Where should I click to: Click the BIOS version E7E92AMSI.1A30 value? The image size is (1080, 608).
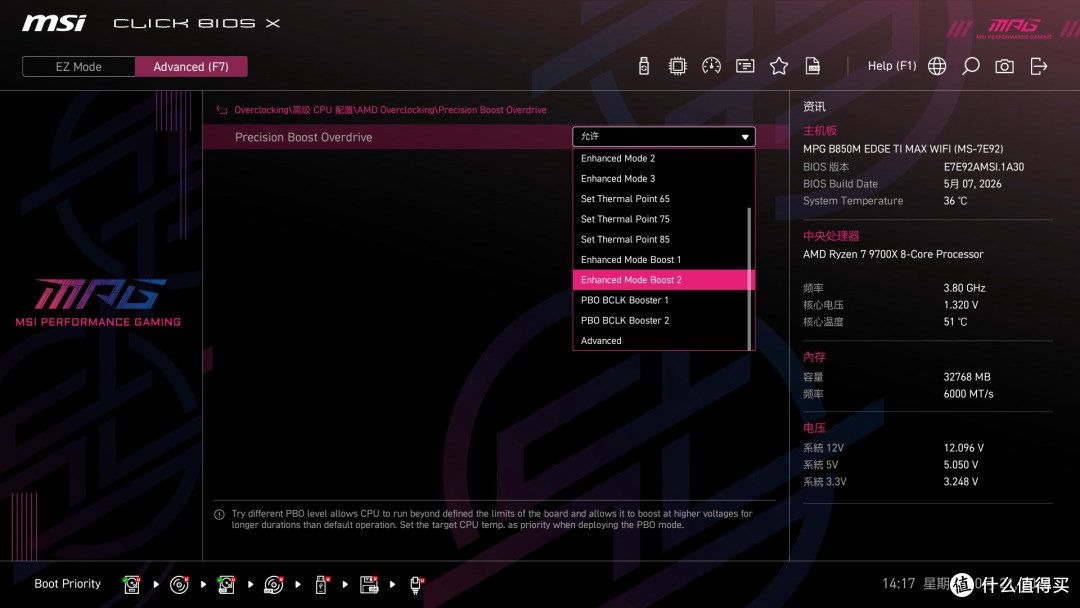984,167
